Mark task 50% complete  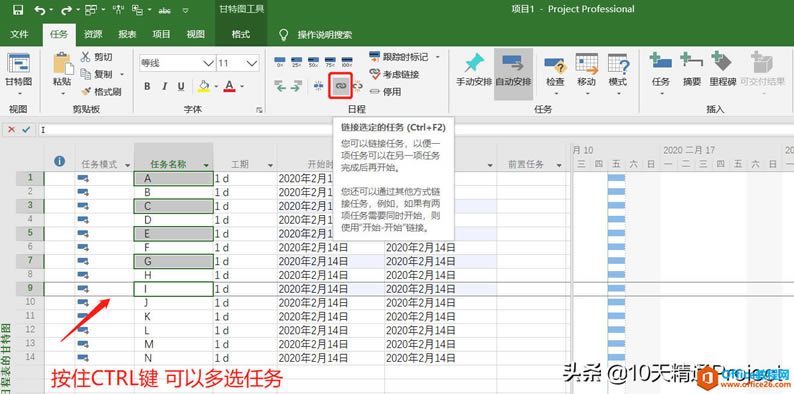point(313,62)
